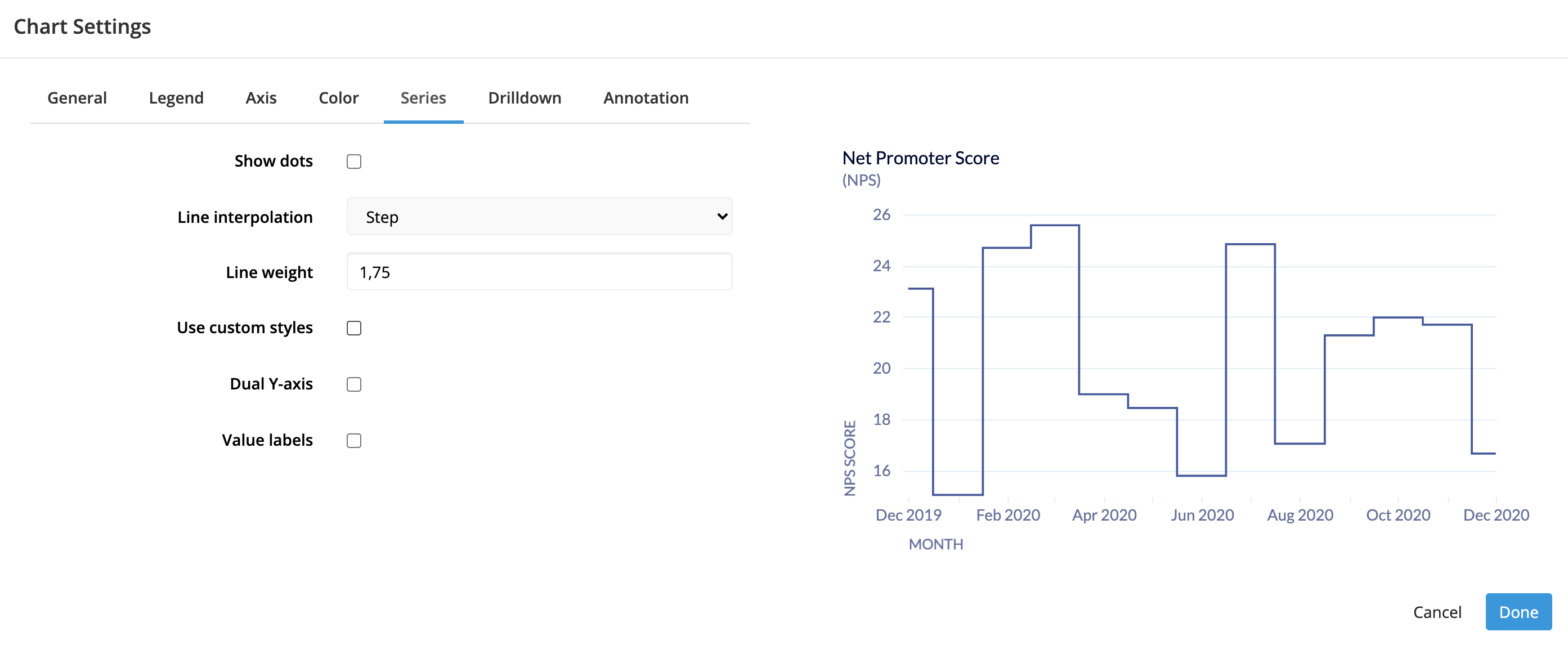Select the Axis tab
Screen dimensions: 1568x663
261,98
